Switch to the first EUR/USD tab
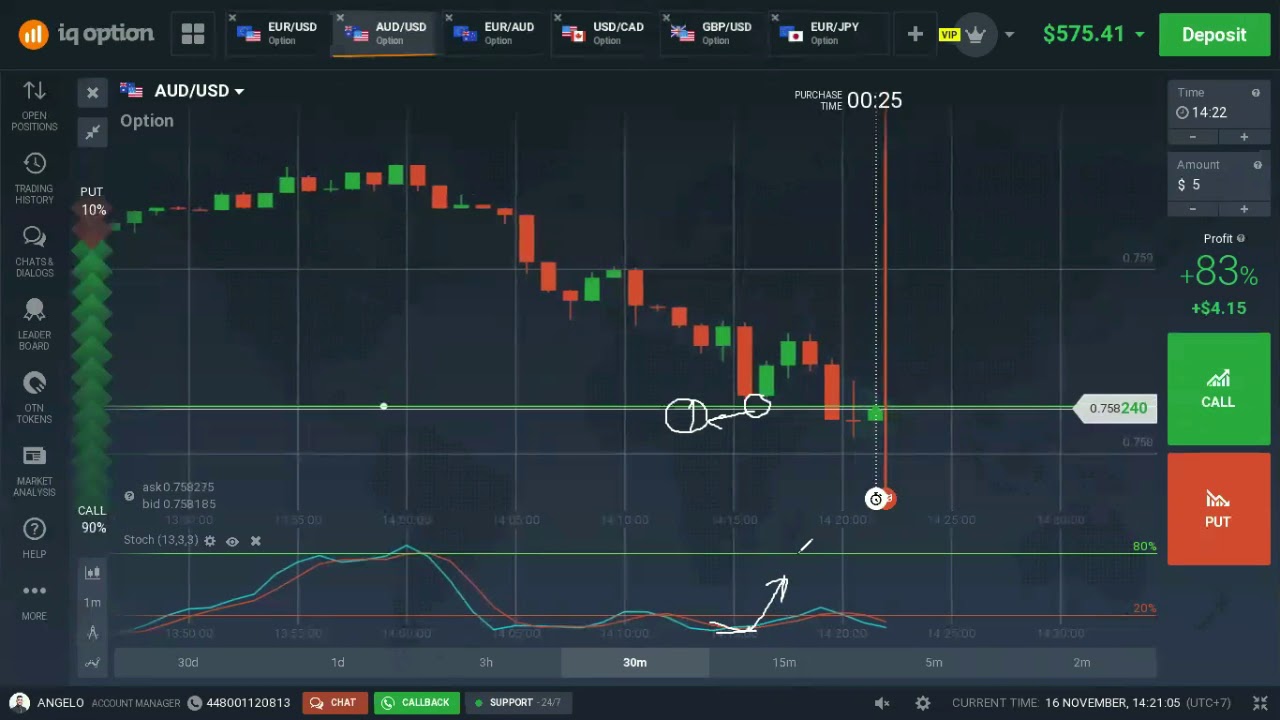1280x720 pixels. 278,34
